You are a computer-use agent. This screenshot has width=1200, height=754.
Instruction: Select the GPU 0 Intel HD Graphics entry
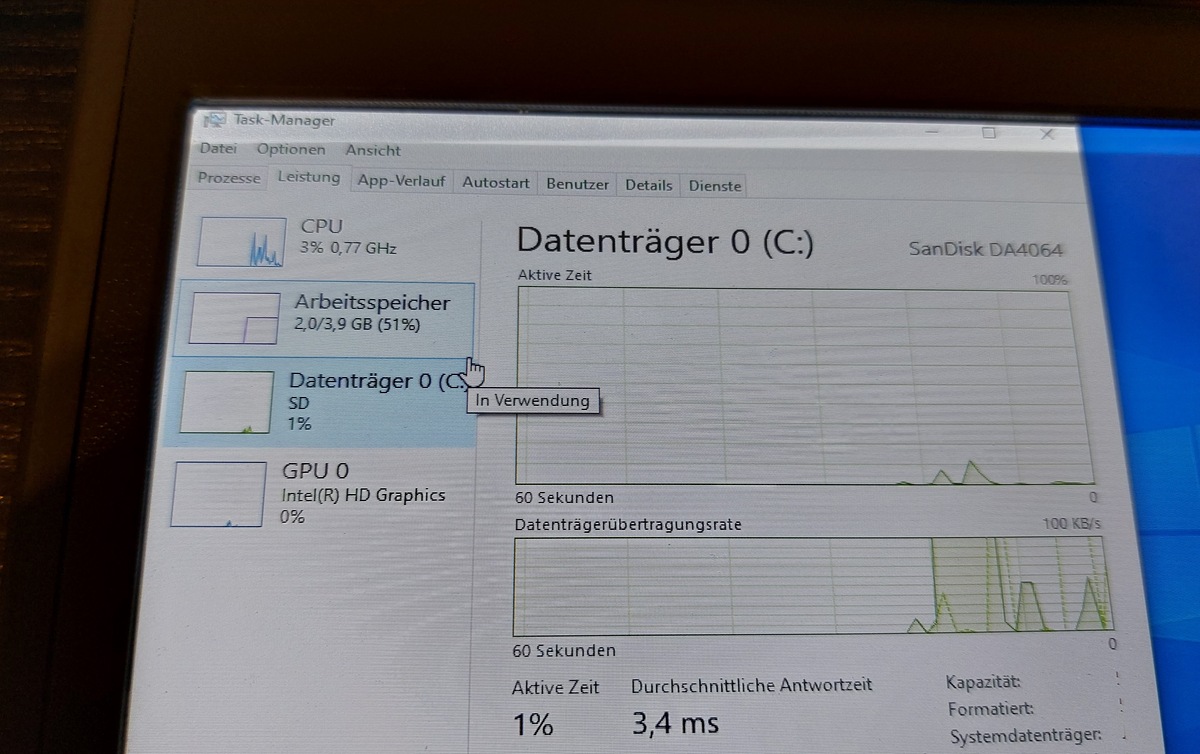coord(315,494)
